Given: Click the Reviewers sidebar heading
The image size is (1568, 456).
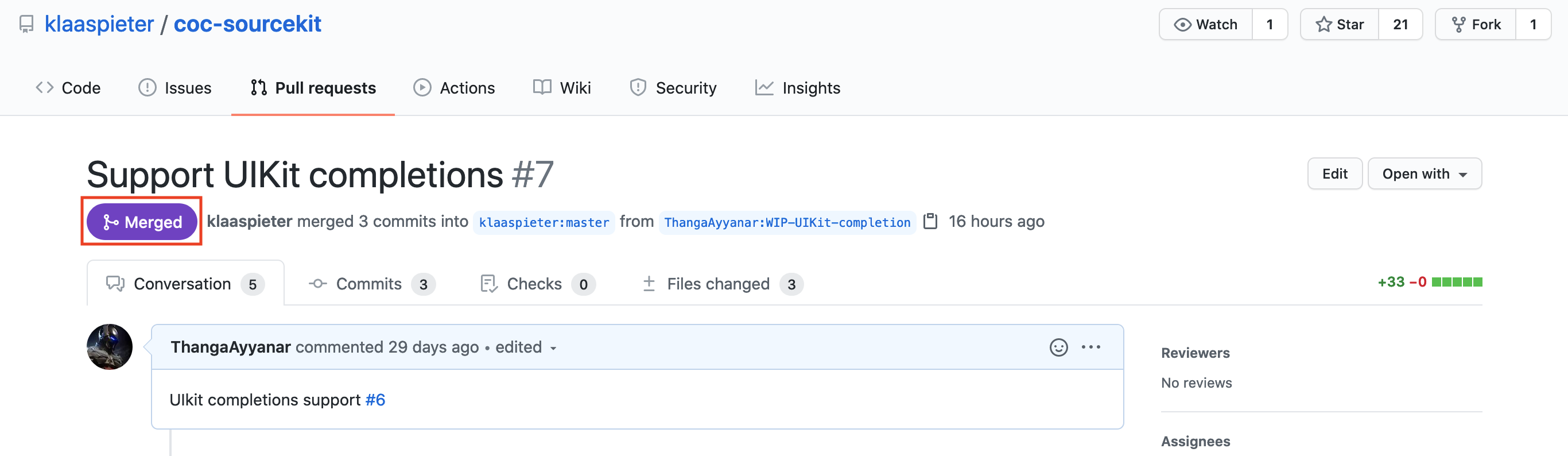Looking at the screenshot, I should point(1195,353).
